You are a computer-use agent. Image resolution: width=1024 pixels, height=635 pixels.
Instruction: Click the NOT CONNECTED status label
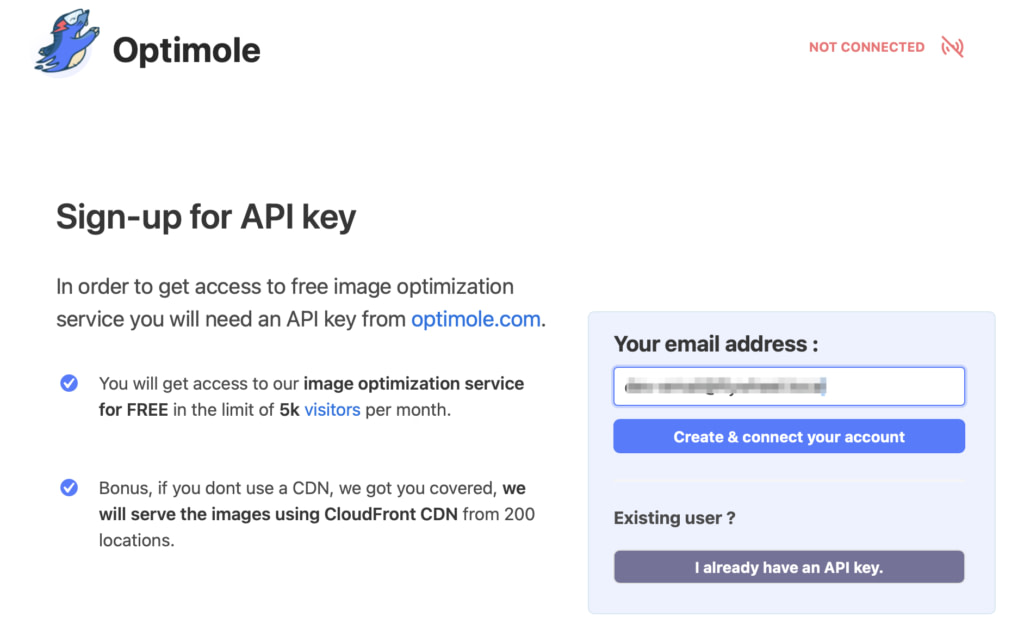(x=866, y=46)
